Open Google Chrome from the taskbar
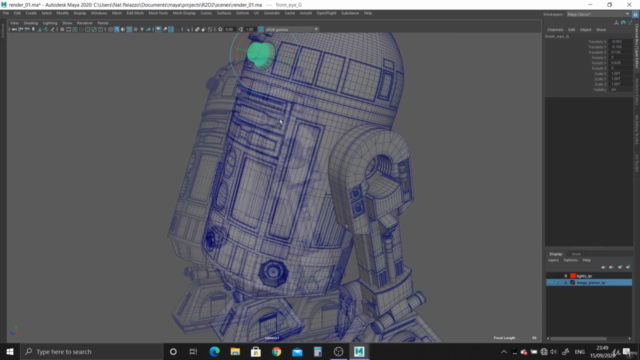This screenshot has height=360, width=640. click(x=276, y=351)
